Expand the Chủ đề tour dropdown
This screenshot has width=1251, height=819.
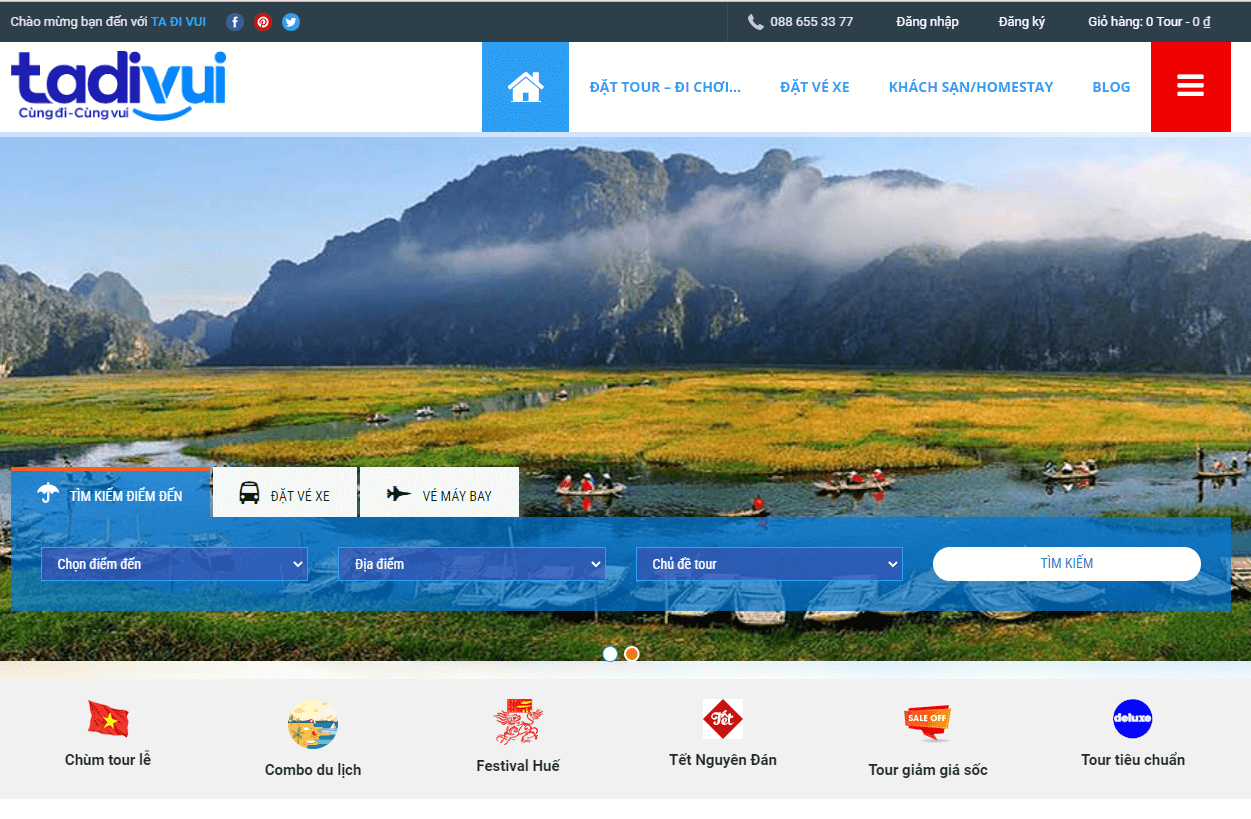tap(769, 563)
